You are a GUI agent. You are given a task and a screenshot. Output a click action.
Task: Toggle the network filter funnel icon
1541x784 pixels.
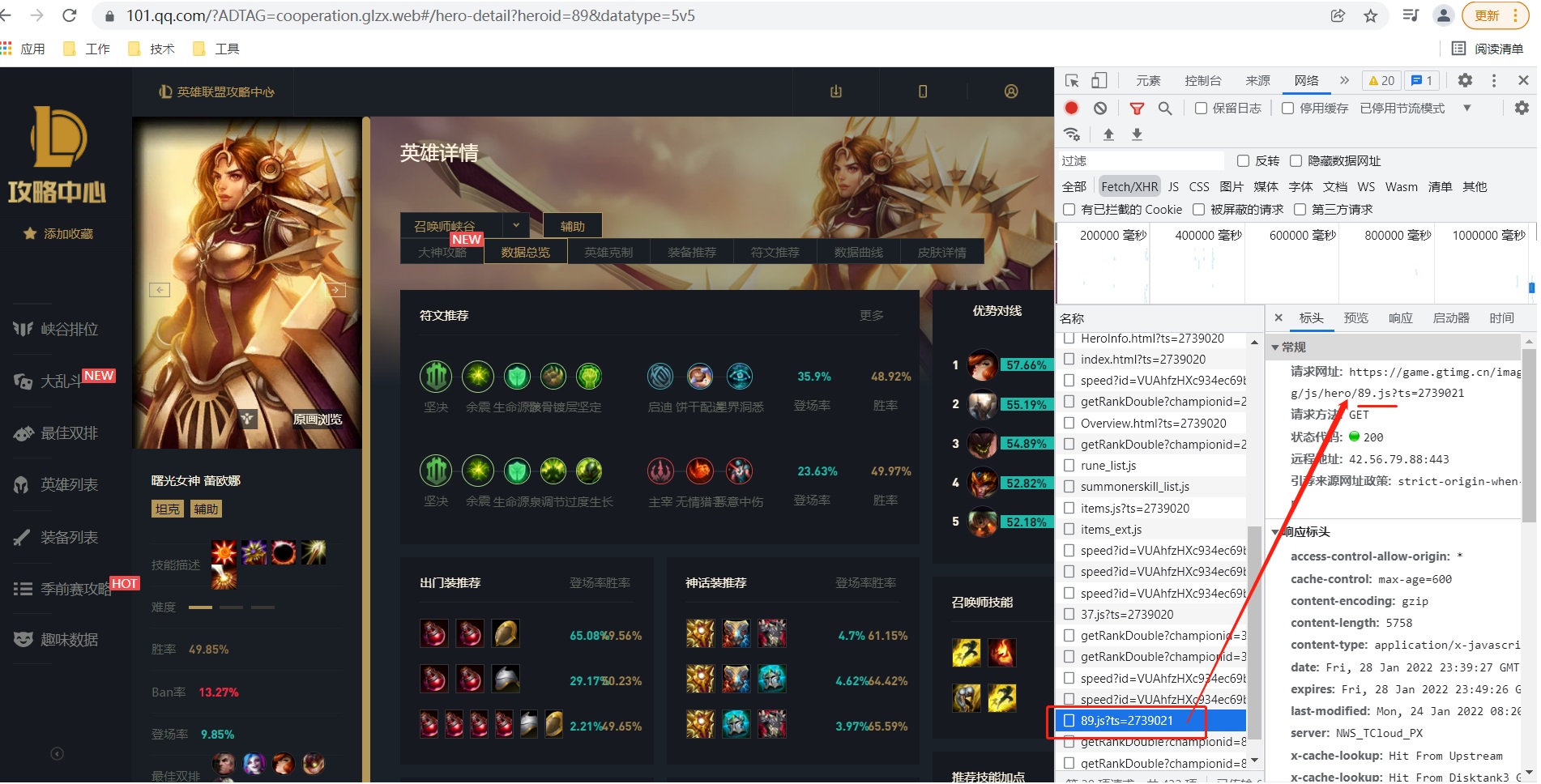(1137, 108)
